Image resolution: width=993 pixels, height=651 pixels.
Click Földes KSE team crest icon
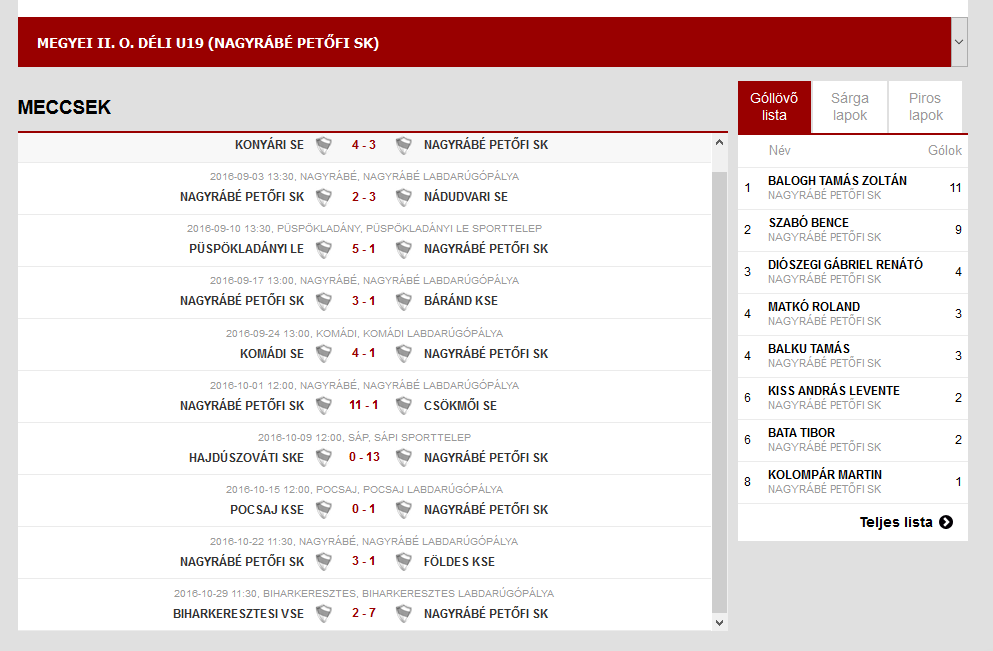[403, 561]
